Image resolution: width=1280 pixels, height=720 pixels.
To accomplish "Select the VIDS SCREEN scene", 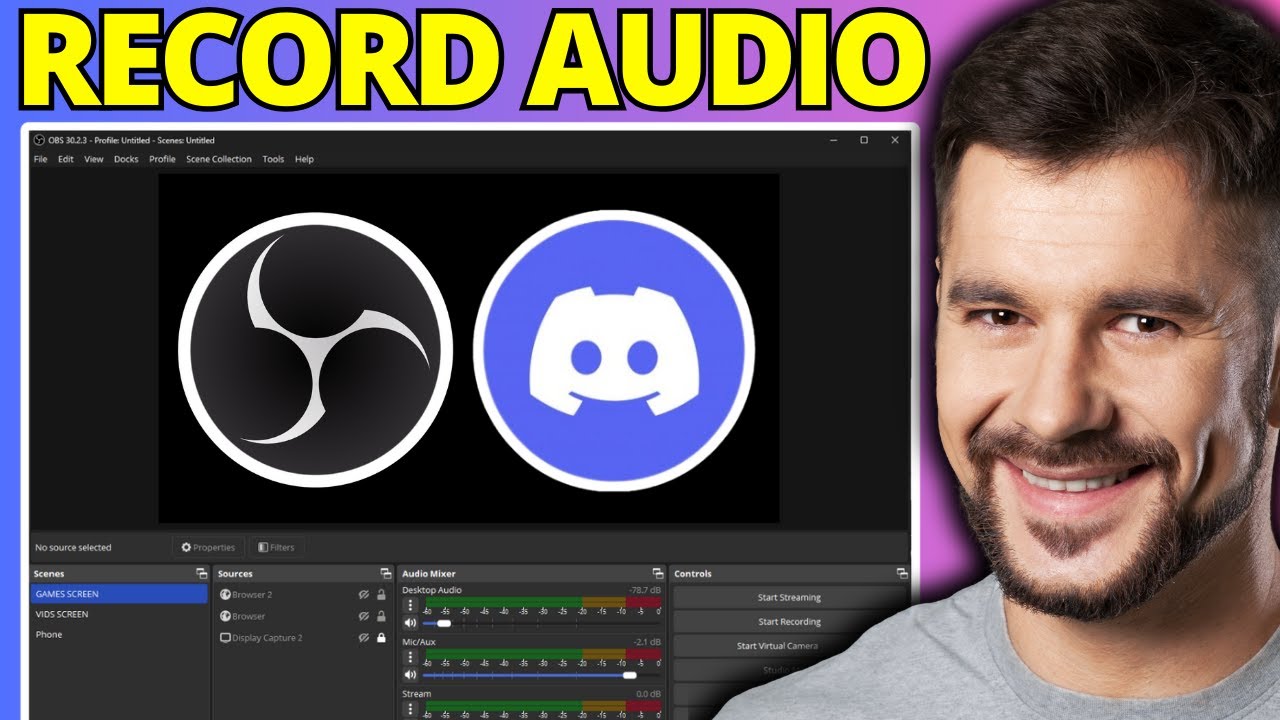I will 119,614.
